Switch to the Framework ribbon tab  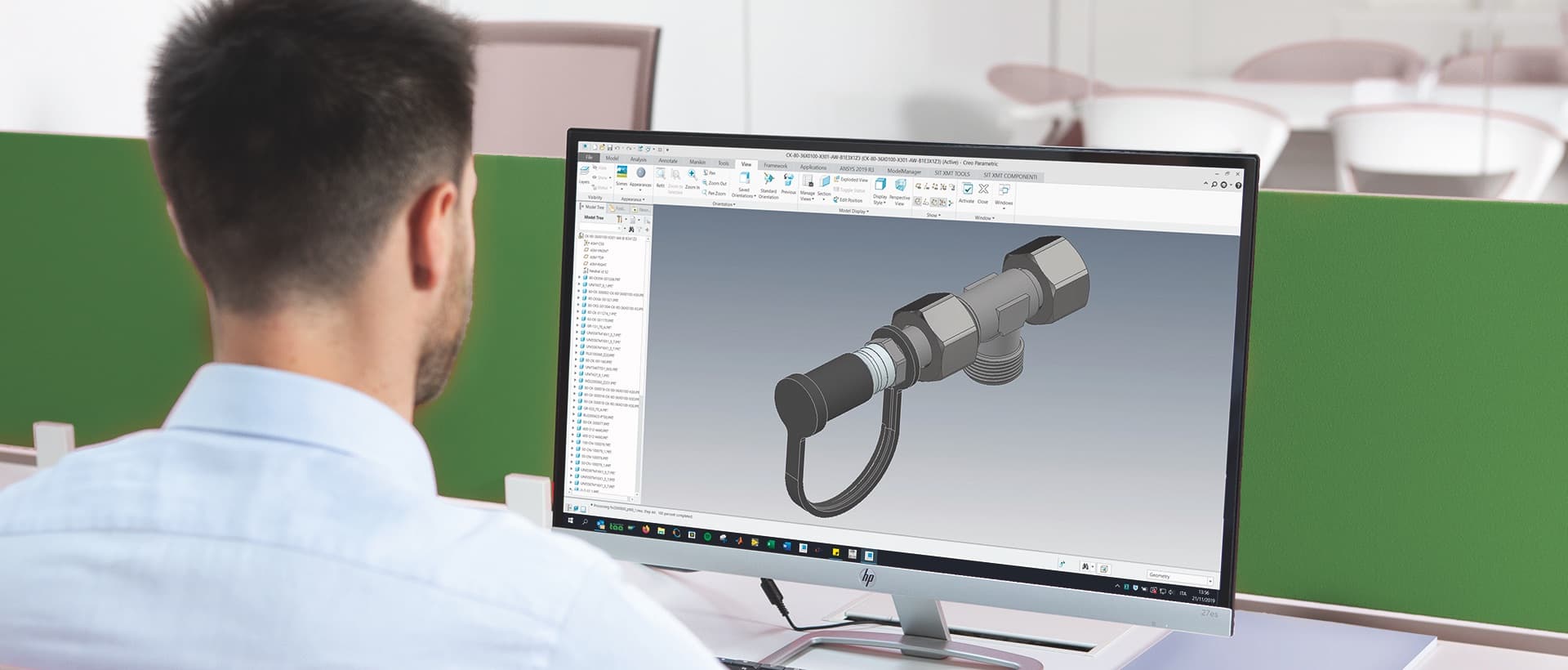point(776,166)
